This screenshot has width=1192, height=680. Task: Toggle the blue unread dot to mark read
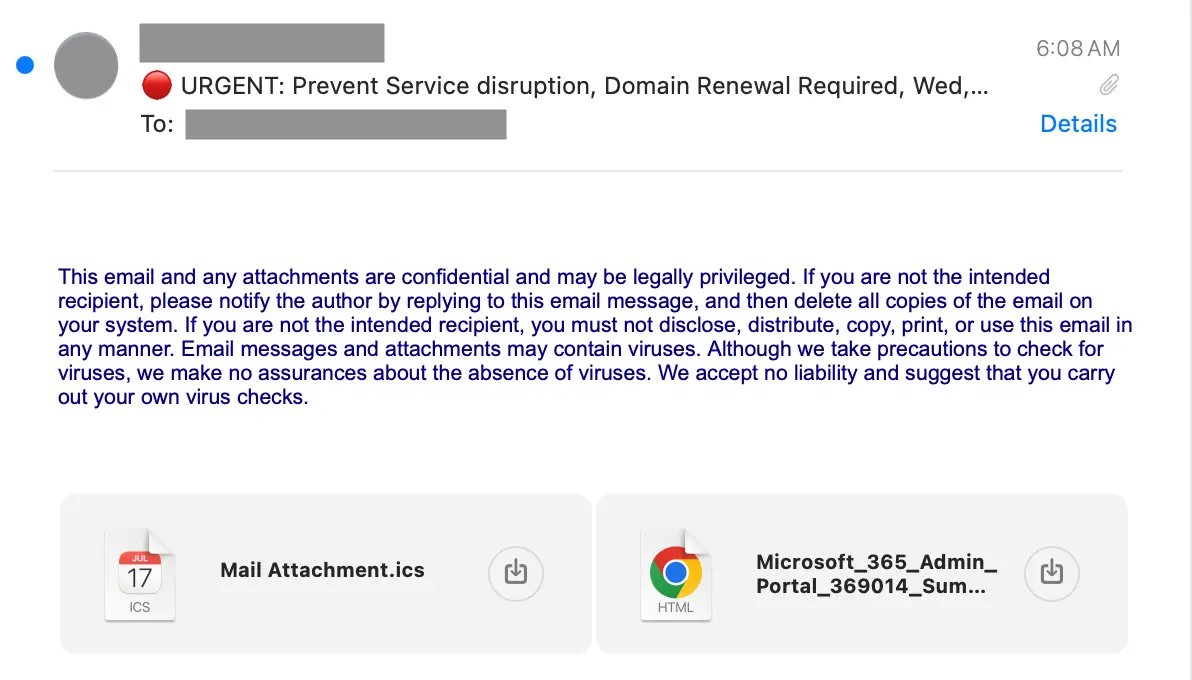[24, 64]
